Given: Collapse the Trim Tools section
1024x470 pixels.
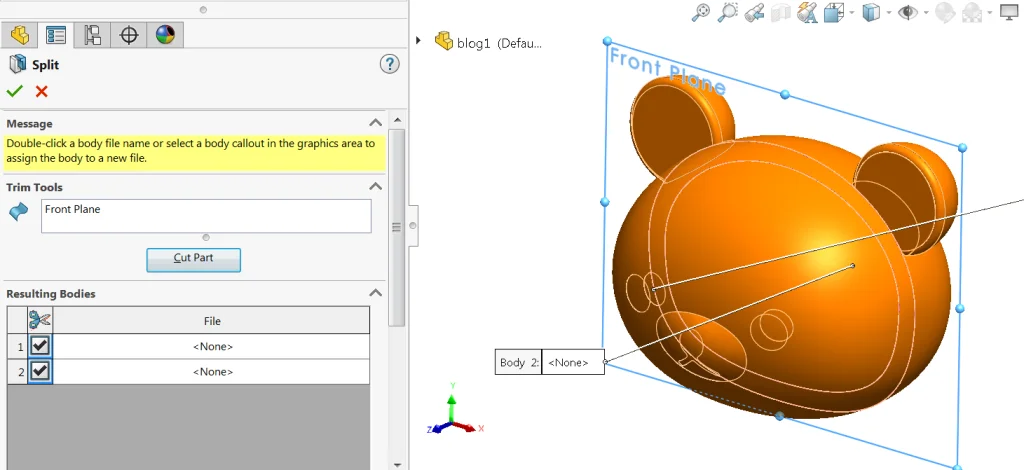Looking at the screenshot, I should click(x=375, y=187).
